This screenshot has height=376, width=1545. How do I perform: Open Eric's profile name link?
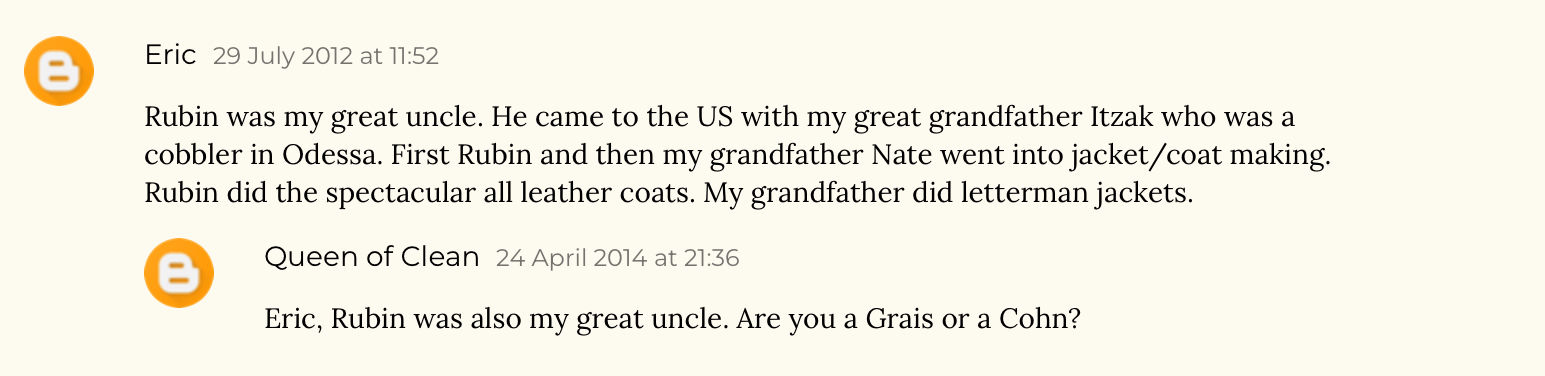point(171,55)
